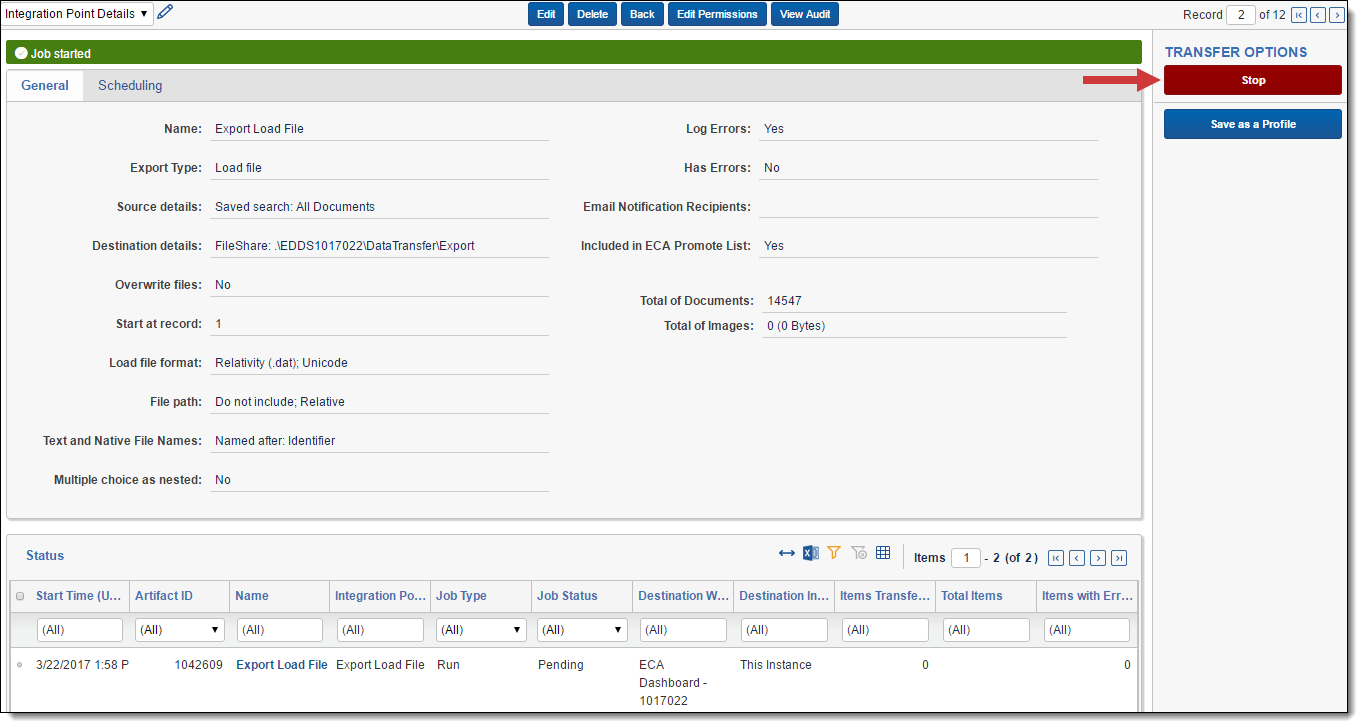The width and height of the screenshot is (1363, 728).
Task: Select the General tab
Action: [x=45, y=86]
